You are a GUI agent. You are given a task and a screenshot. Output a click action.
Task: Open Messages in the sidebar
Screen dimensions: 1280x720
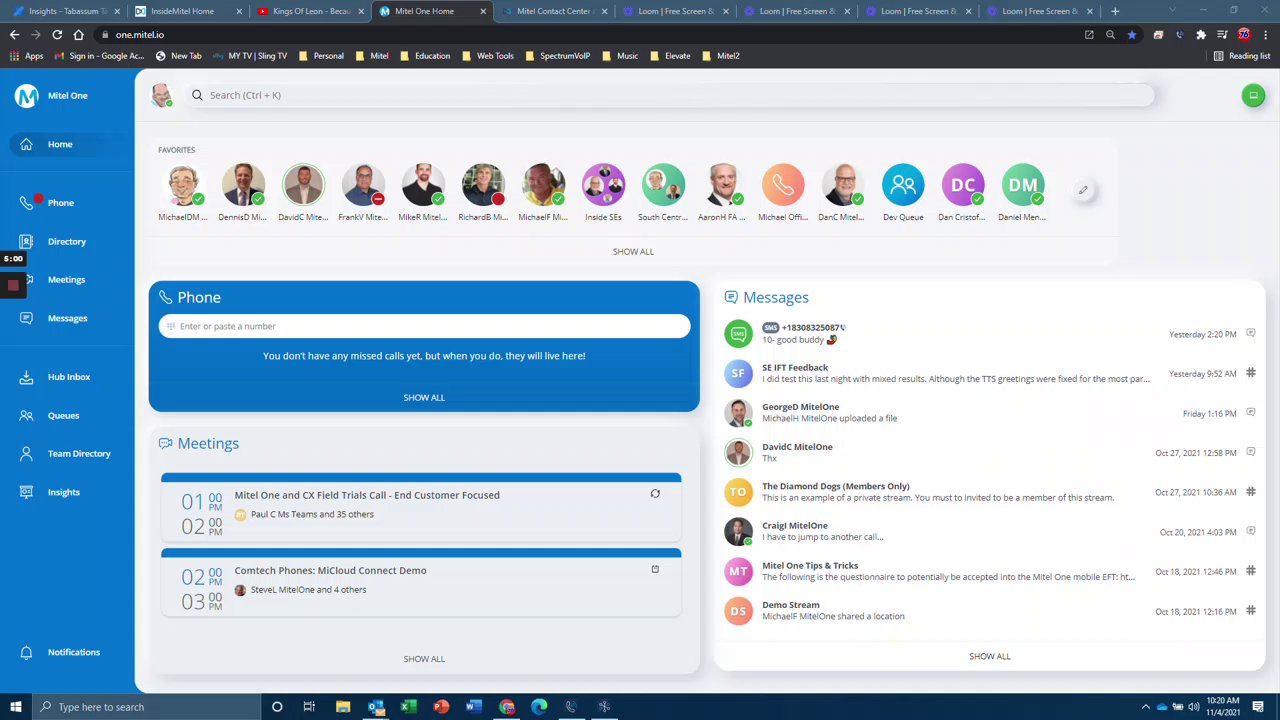67,318
